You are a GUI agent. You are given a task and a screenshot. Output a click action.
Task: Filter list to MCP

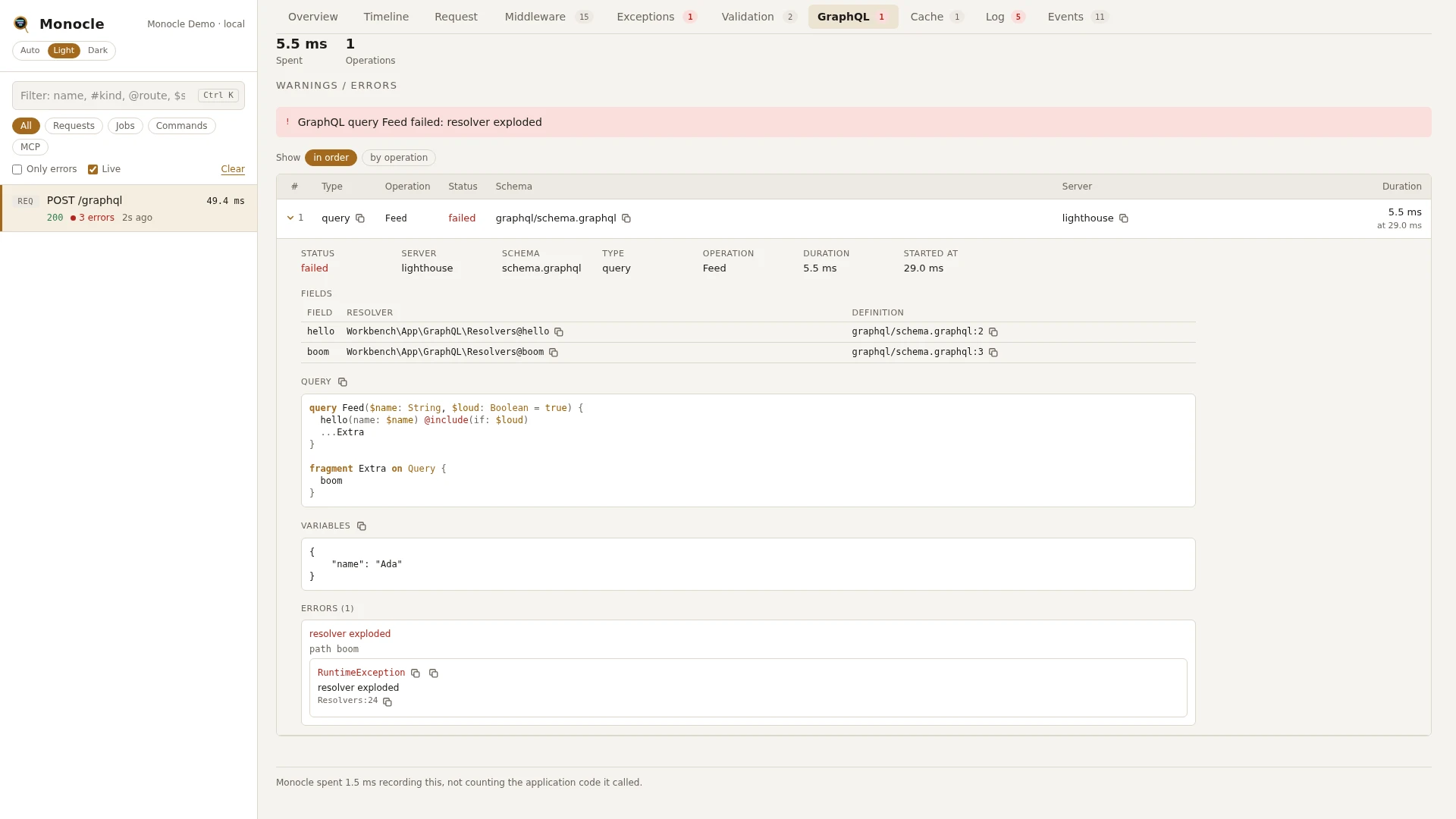coord(30,147)
